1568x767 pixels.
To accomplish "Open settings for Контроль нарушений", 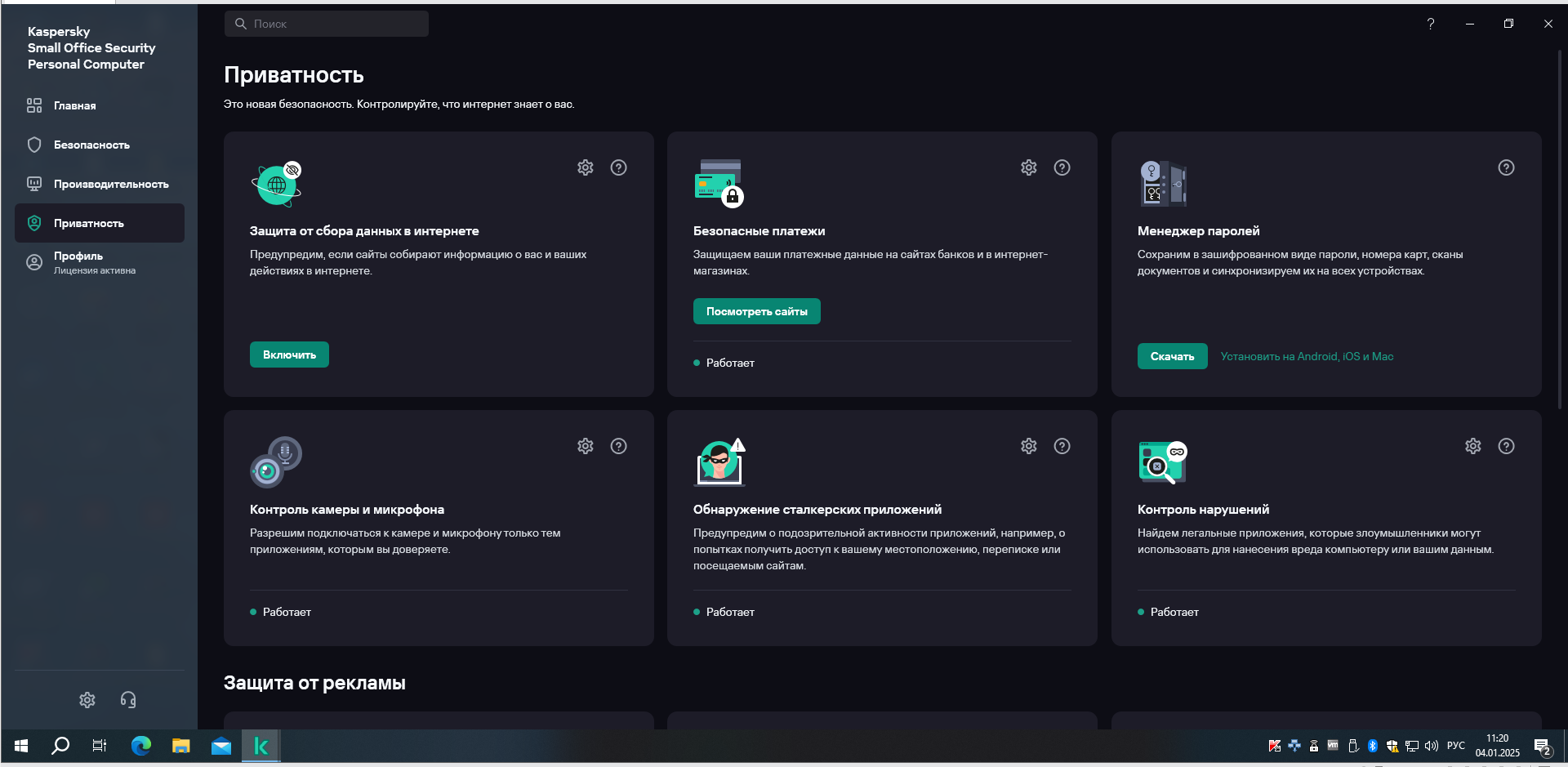I will click(1473, 446).
